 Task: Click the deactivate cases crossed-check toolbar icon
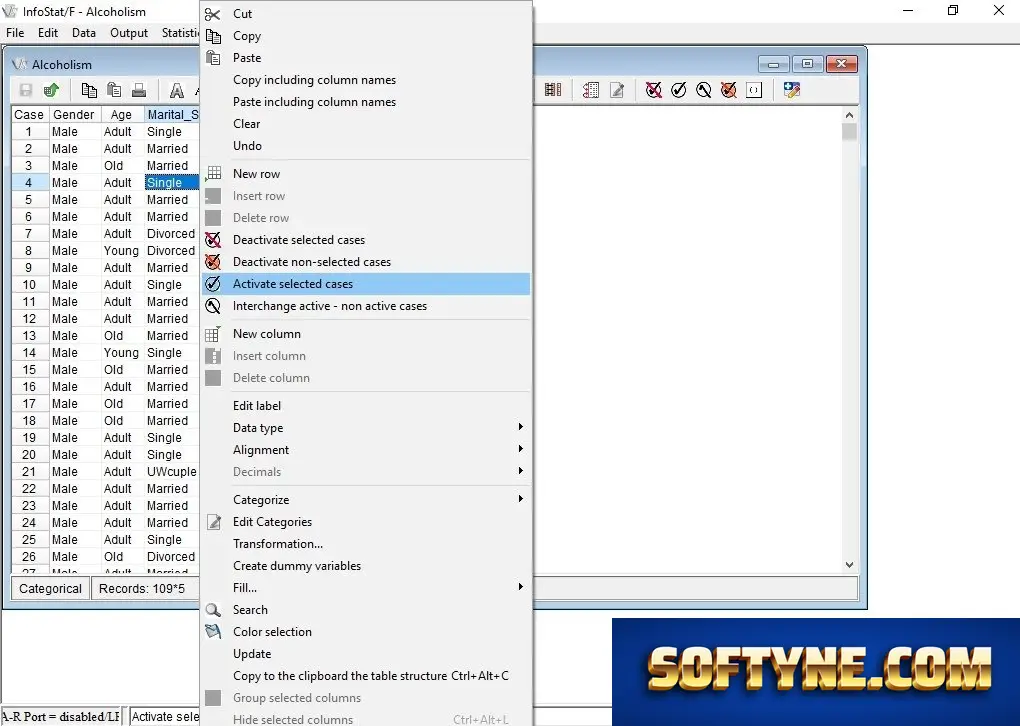[654, 90]
